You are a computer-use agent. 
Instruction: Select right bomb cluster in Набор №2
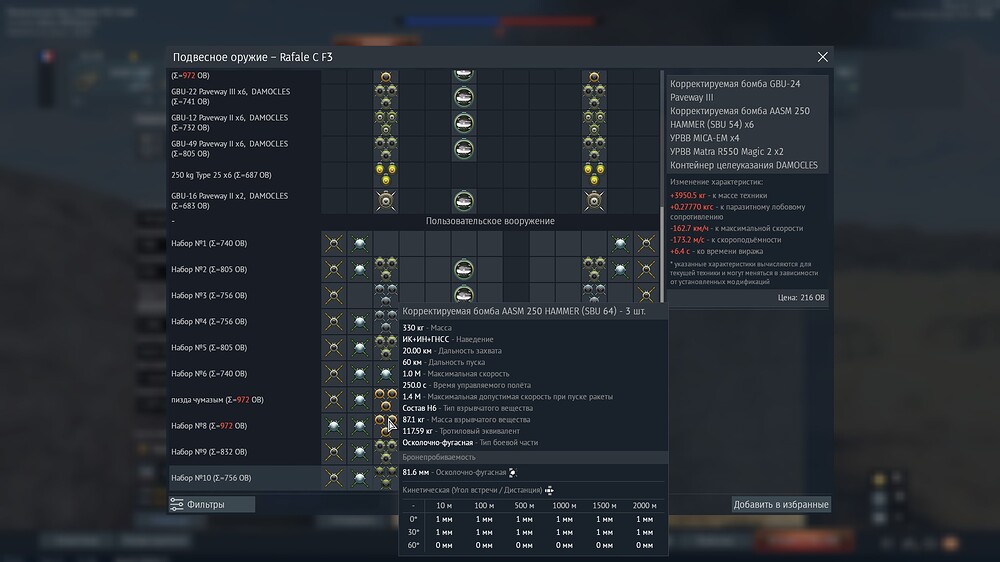pyautogui.click(x=594, y=269)
